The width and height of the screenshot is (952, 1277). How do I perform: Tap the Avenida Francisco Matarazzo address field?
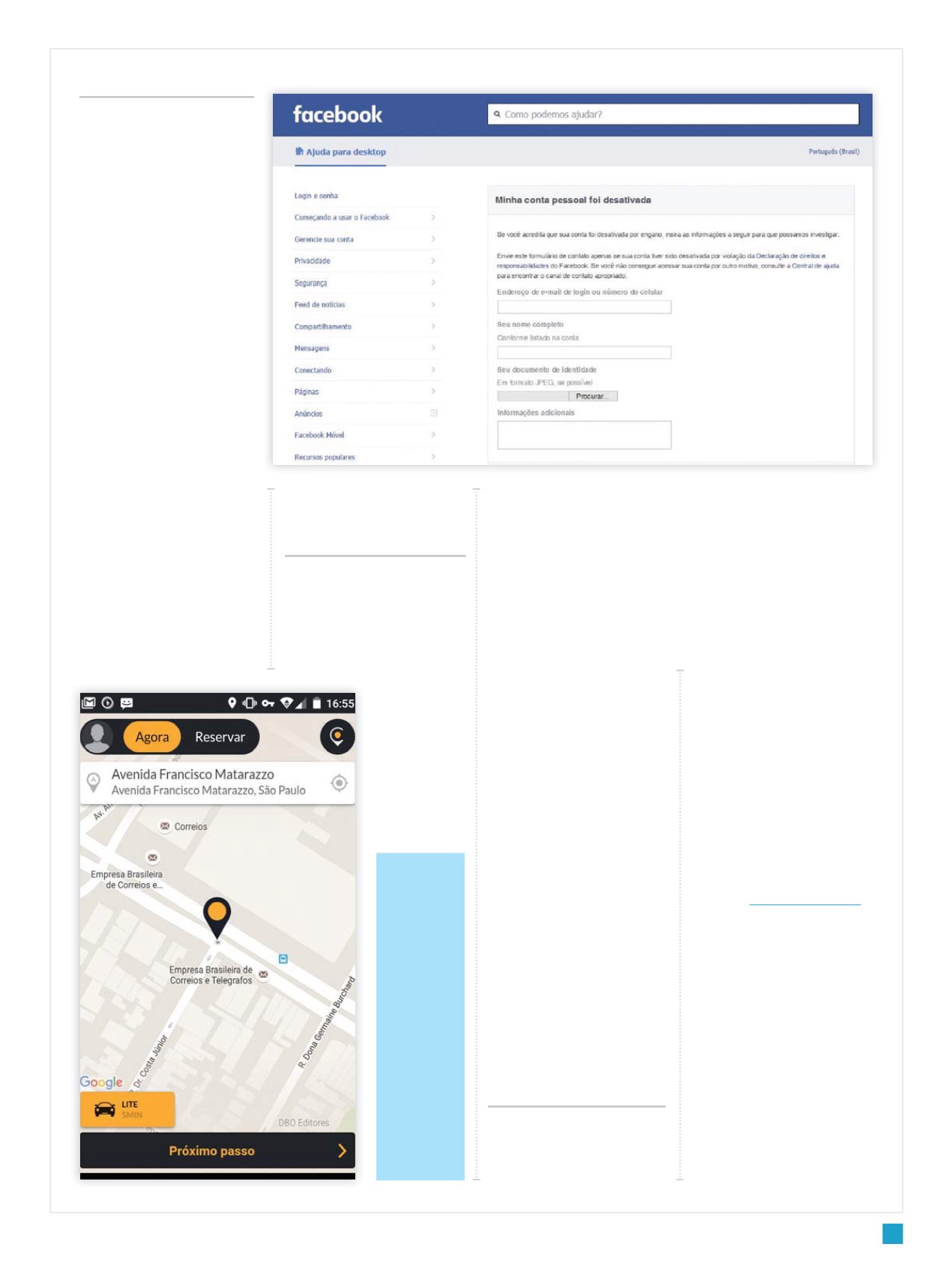coord(217,783)
